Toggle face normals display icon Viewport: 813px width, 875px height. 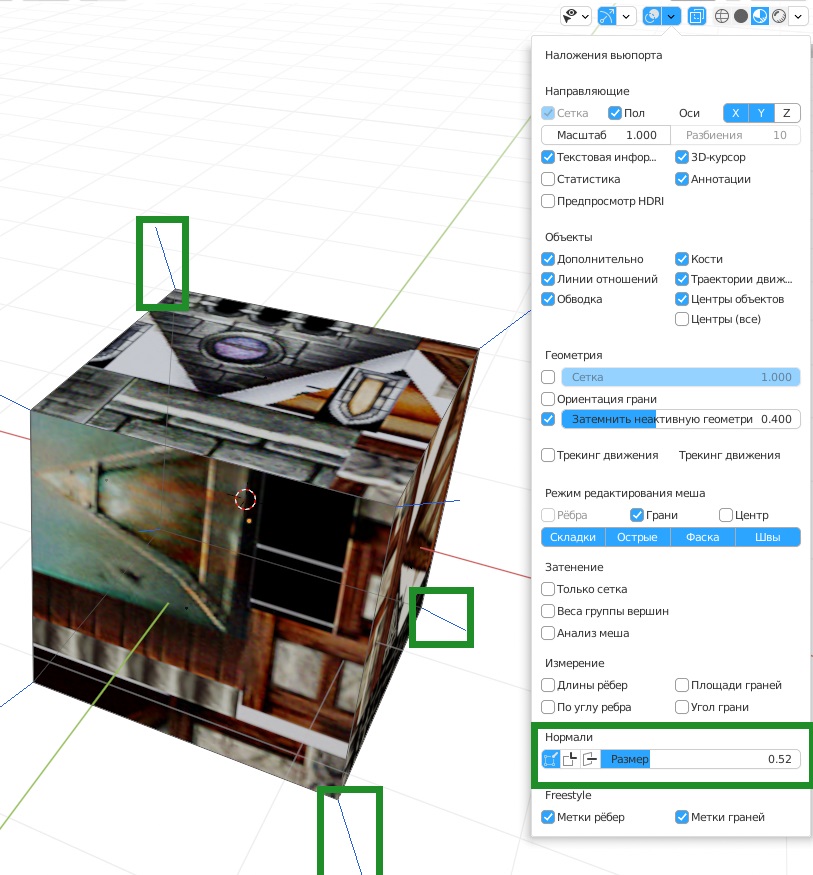pyautogui.click(x=590, y=759)
